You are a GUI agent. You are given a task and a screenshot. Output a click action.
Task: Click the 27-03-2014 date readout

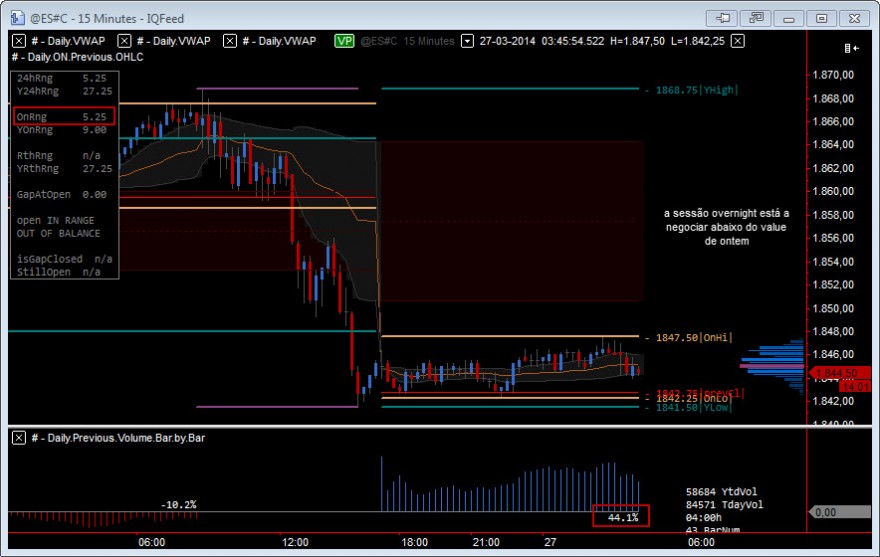(x=507, y=41)
